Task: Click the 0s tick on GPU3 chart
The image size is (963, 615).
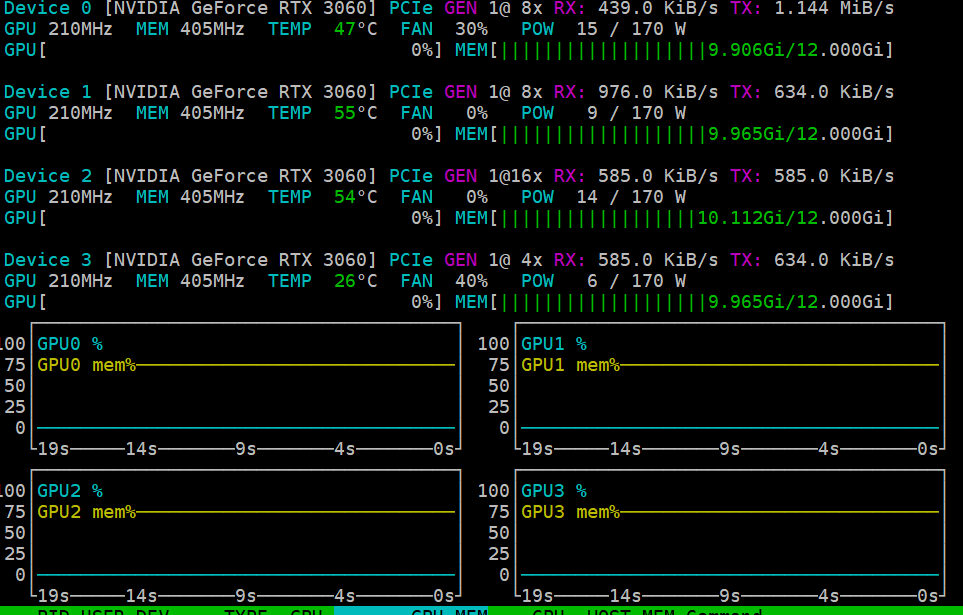Action: (927, 596)
